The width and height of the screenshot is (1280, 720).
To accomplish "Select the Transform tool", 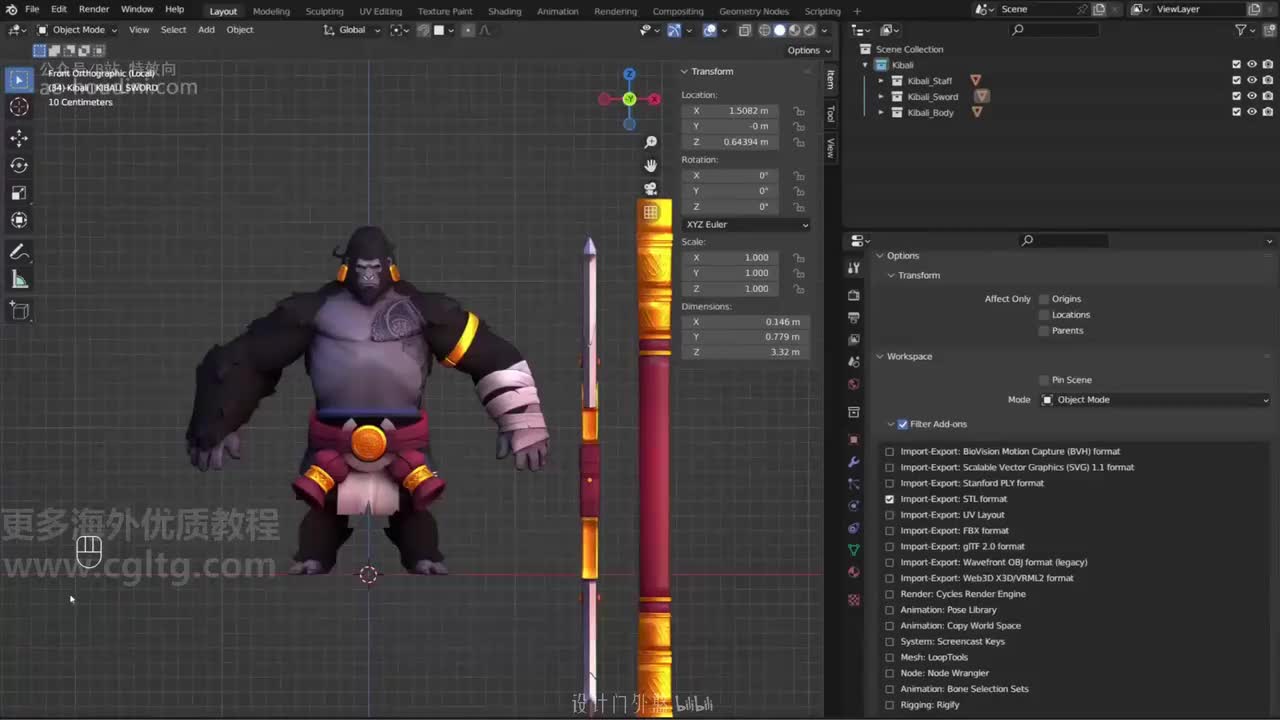I will [x=19, y=220].
